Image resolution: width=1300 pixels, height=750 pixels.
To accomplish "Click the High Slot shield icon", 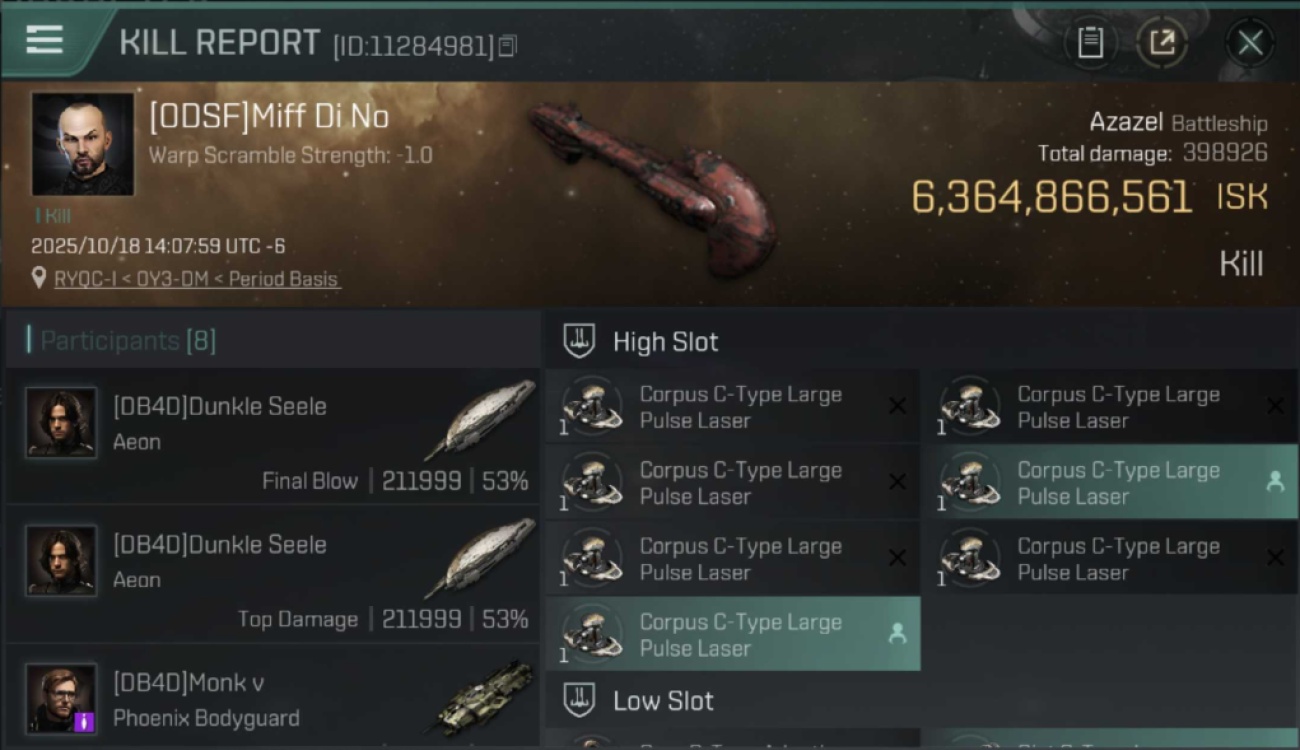I will click(x=579, y=341).
